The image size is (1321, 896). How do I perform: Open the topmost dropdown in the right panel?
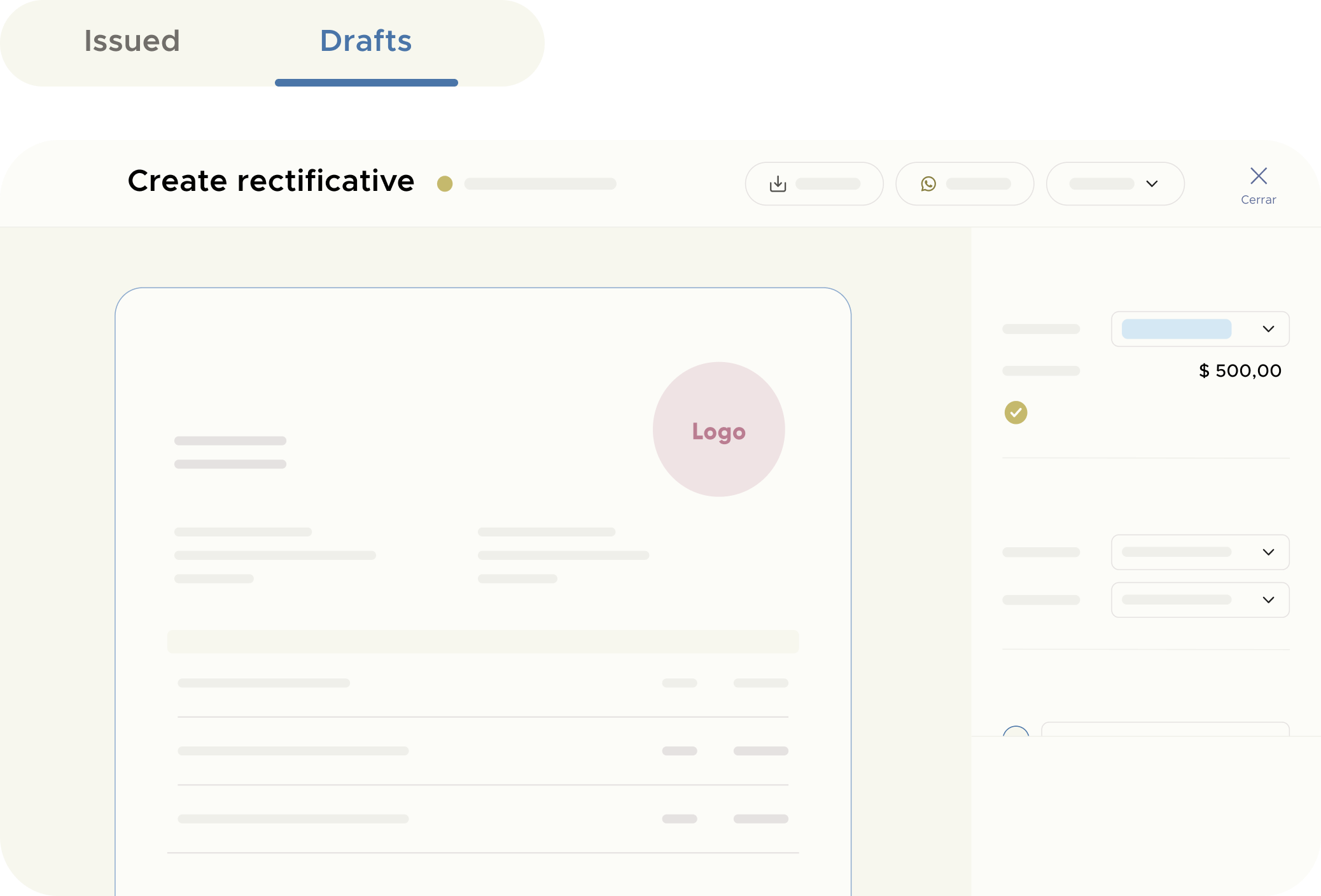click(x=1199, y=329)
